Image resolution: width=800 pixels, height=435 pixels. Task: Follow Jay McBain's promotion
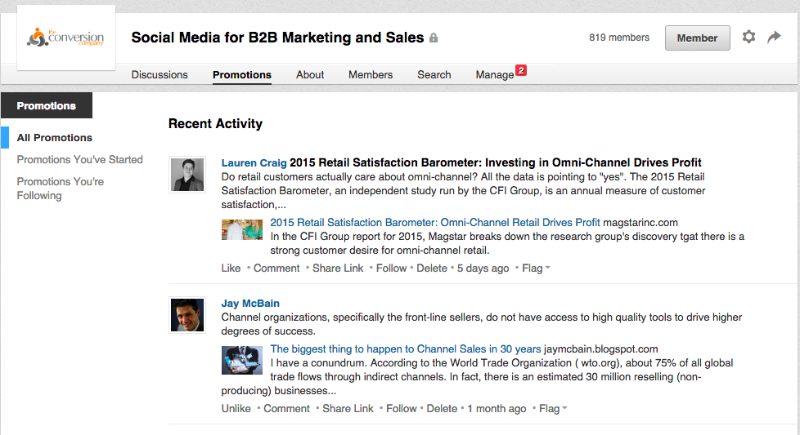[x=402, y=408]
